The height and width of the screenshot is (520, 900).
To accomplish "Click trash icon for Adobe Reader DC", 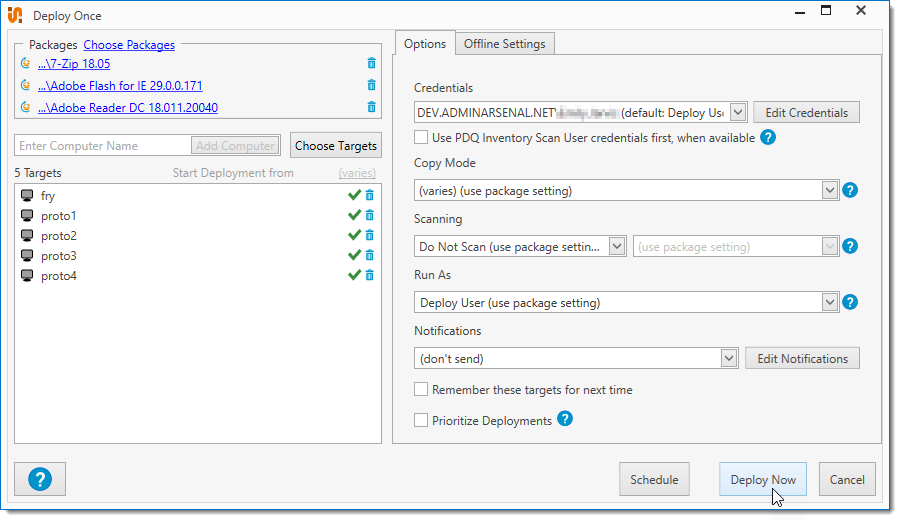I will coord(372,108).
